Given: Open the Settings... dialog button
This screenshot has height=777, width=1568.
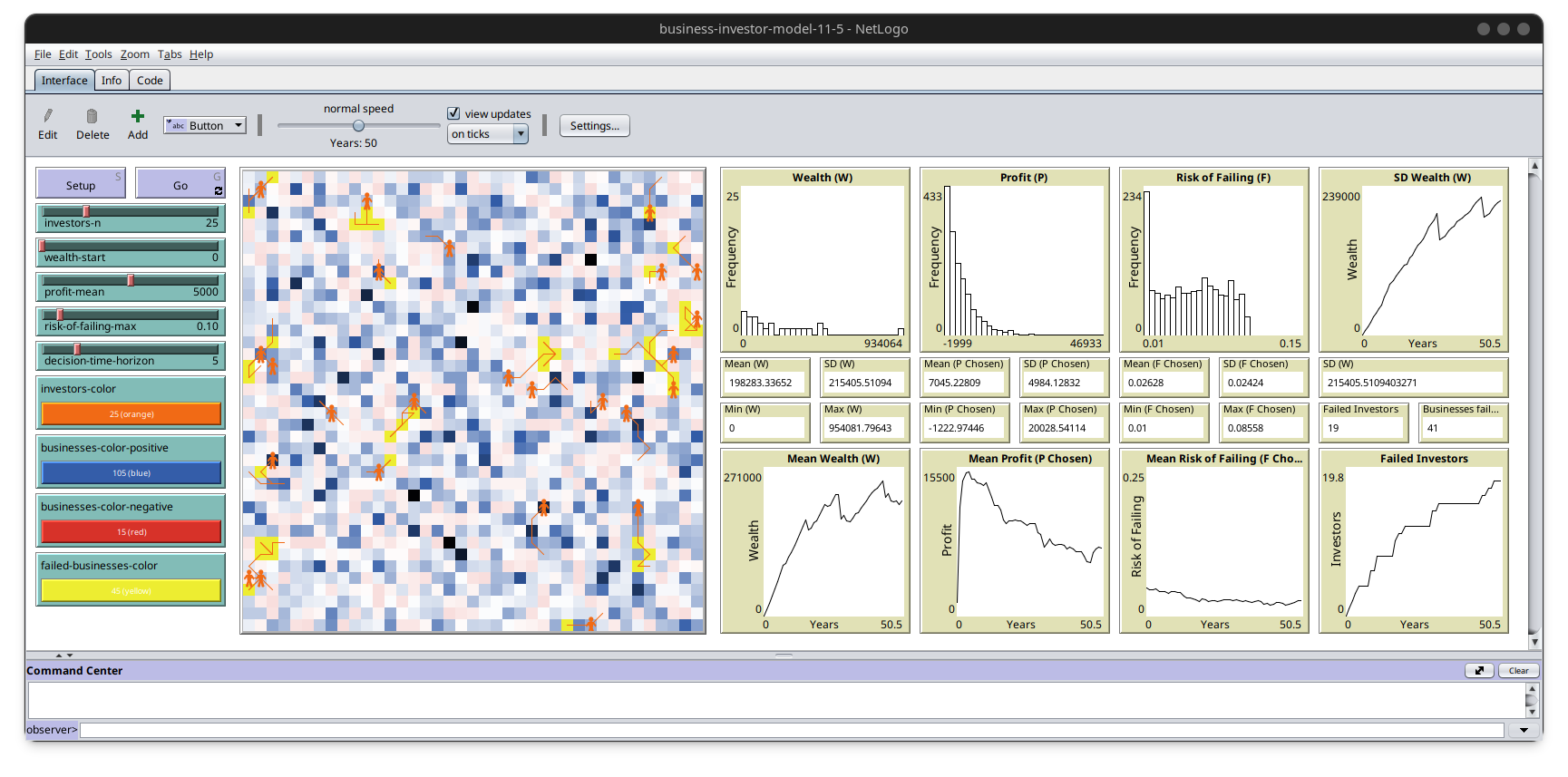Looking at the screenshot, I should tap(594, 126).
